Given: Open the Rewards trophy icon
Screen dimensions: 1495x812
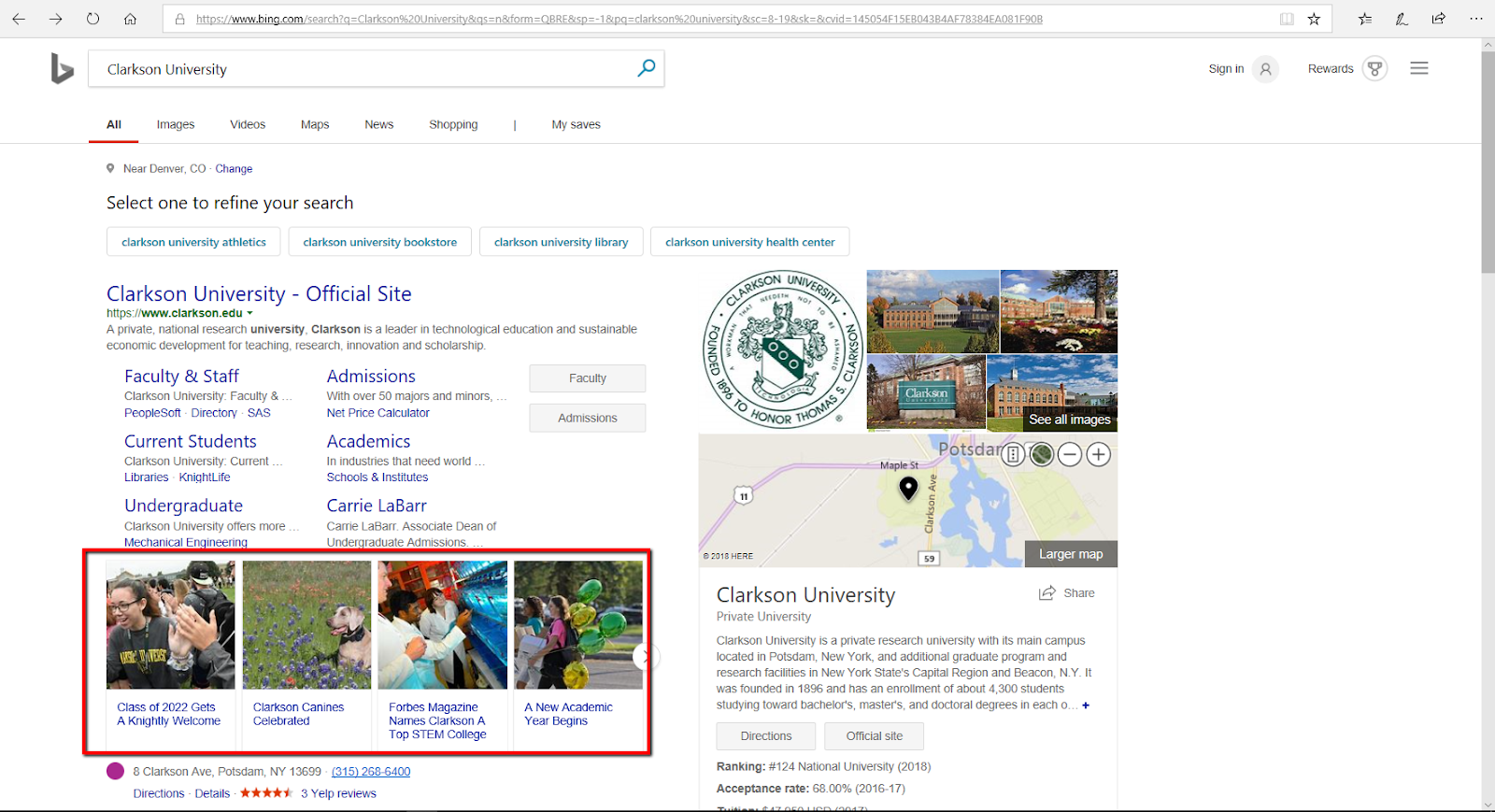Looking at the screenshot, I should pyautogui.click(x=1374, y=68).
